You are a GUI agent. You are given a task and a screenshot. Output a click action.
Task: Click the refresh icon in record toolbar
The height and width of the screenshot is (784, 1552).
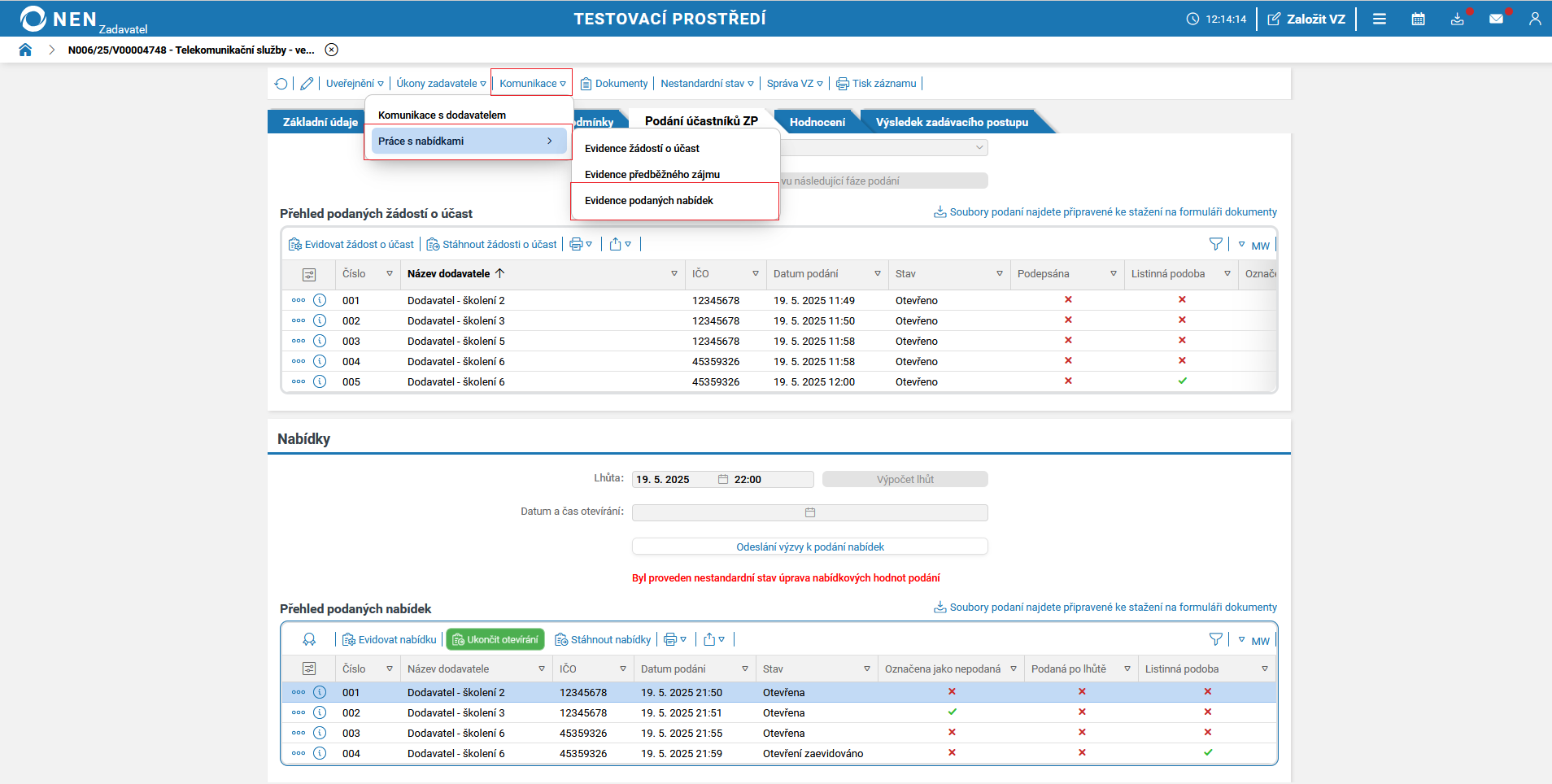point(281,84)
